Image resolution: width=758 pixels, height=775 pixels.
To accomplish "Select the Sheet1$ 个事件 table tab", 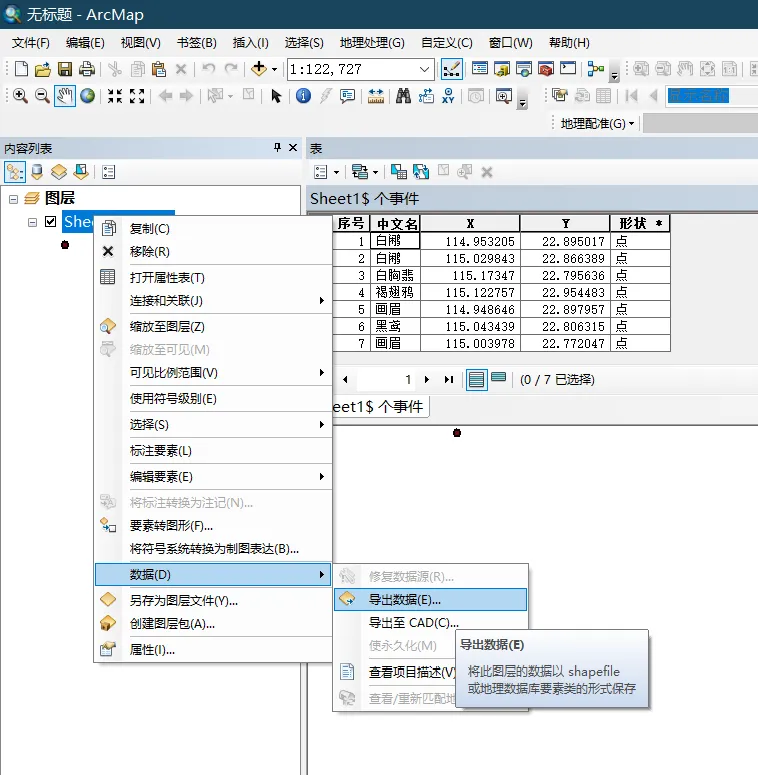I will coord(379,407).
